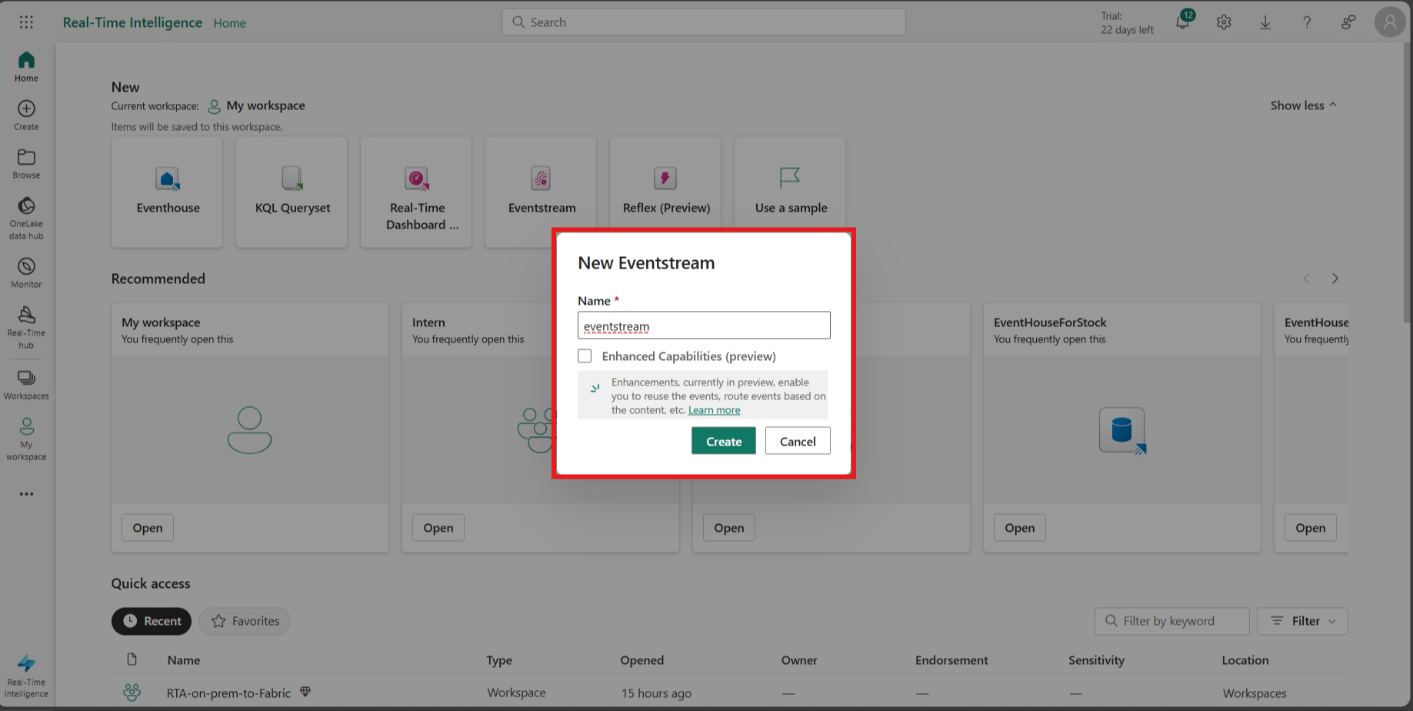Open Browse folder in sidebar

click(x=26, y=164)
